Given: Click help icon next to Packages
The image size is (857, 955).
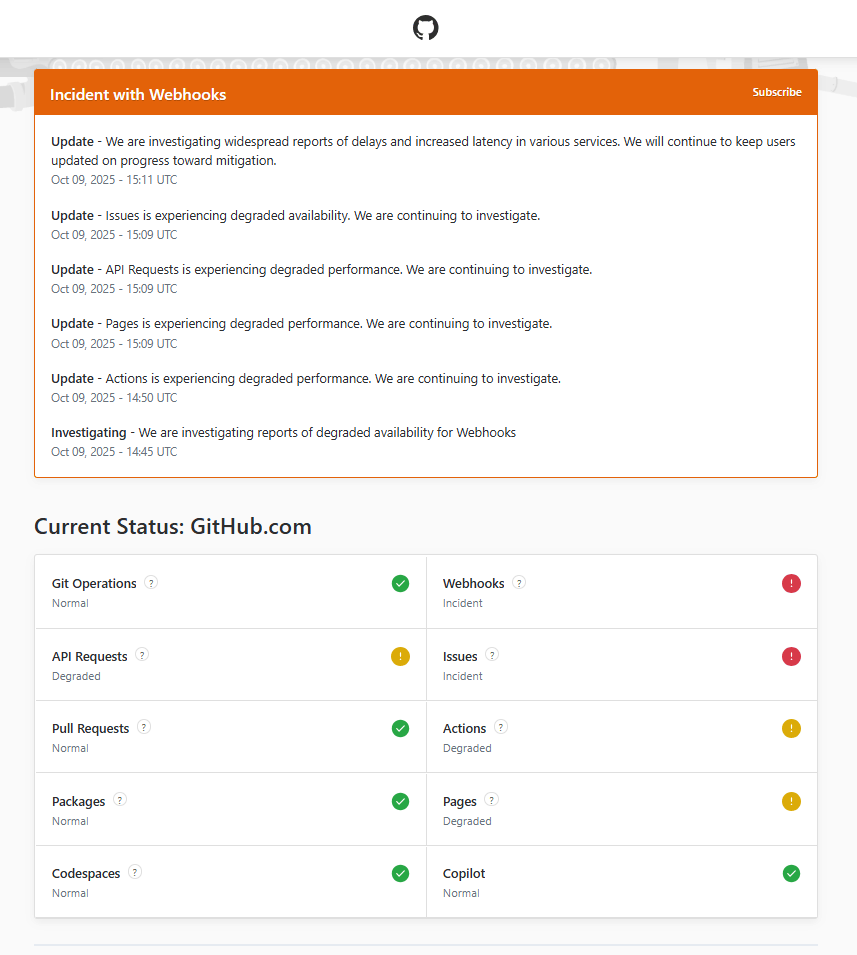Looking at the screenshot, I should pos(120,801).
